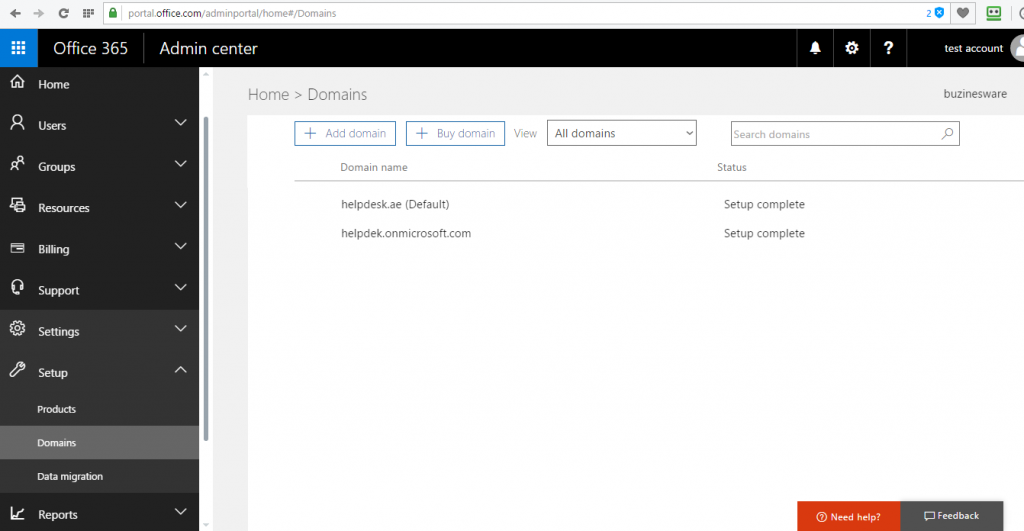Click the Buy domain button
The height and width of the screenshot is (531, 1024).
tap(455, 133)
